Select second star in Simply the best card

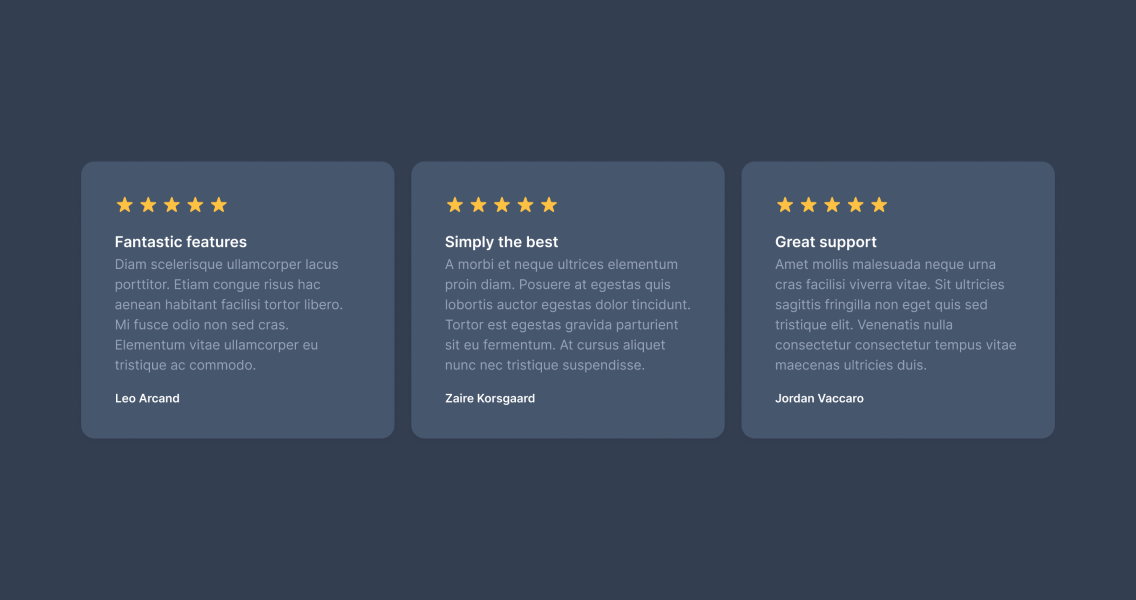pyautogui.click(x=478, y=205)
